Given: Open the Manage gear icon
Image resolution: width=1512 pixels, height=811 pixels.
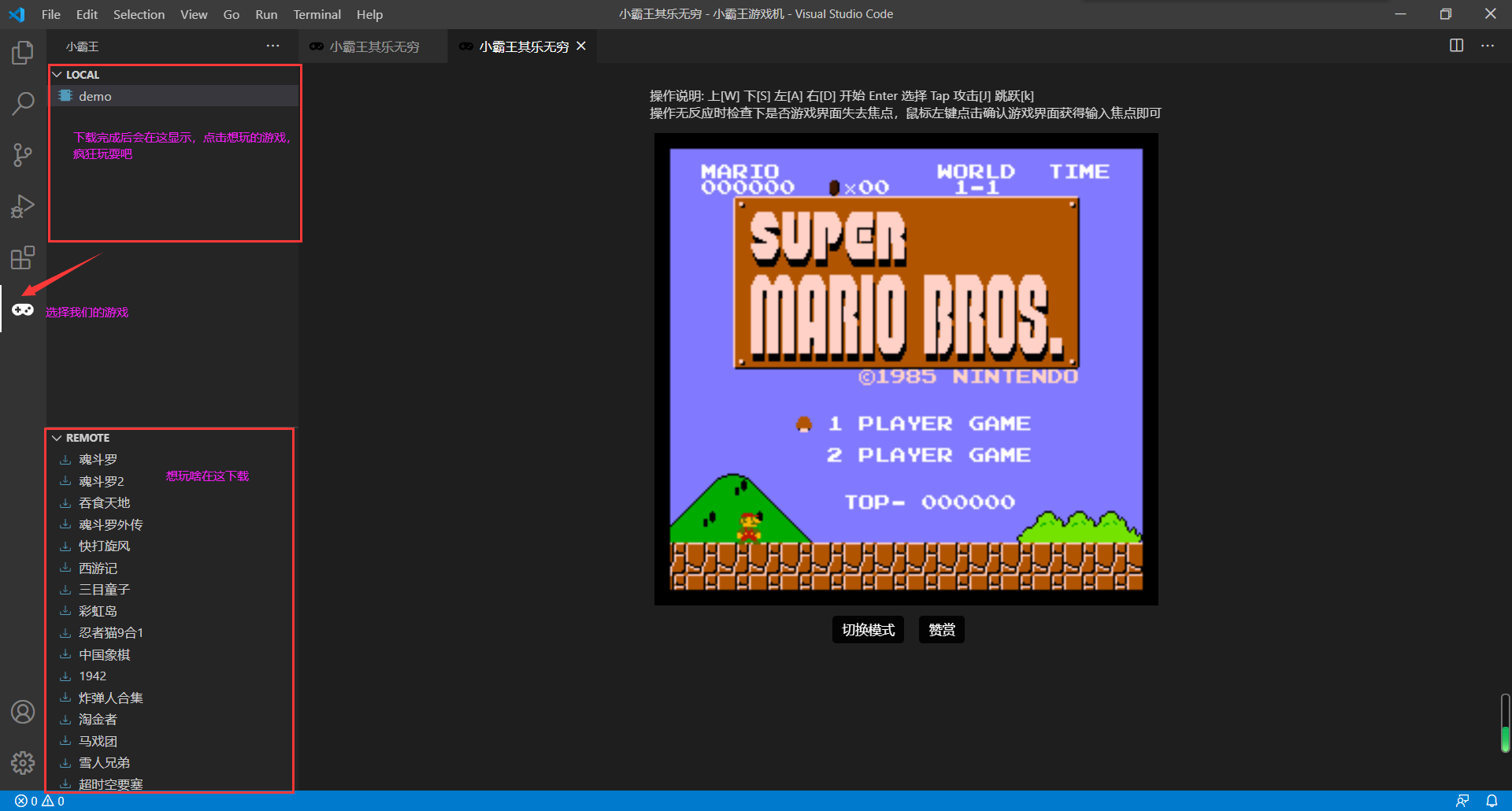Looking at the screenshot, I should click(23, 762).
